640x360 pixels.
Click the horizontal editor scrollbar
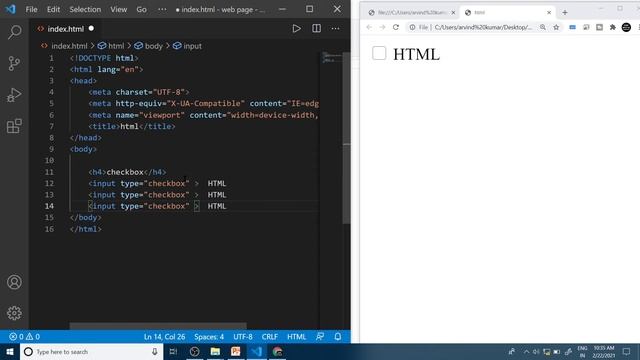[158, 326]
